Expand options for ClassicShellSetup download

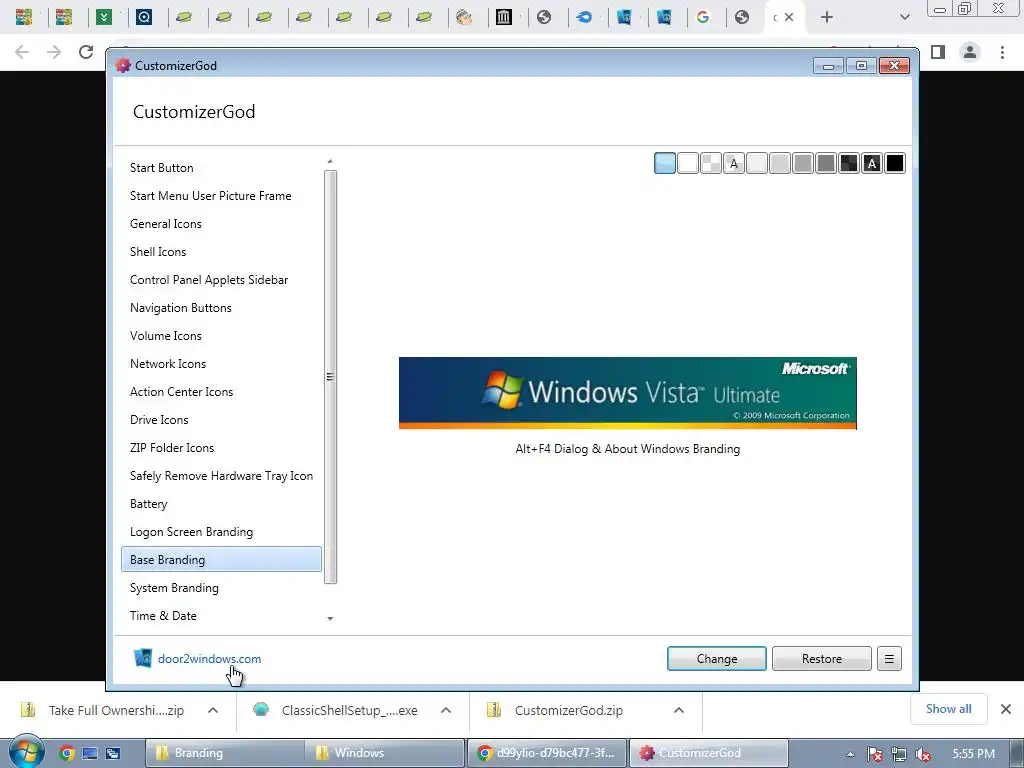pyautogui.click(x=446, y=710)
